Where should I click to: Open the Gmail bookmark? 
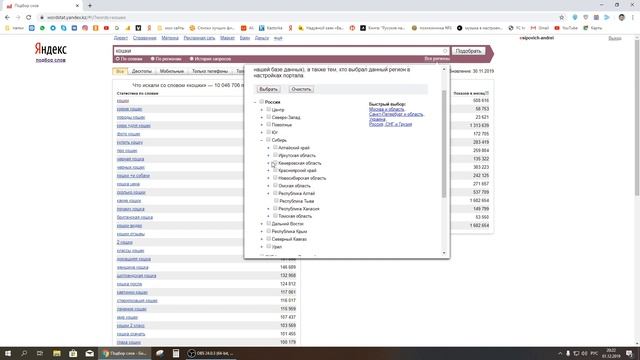540,28
